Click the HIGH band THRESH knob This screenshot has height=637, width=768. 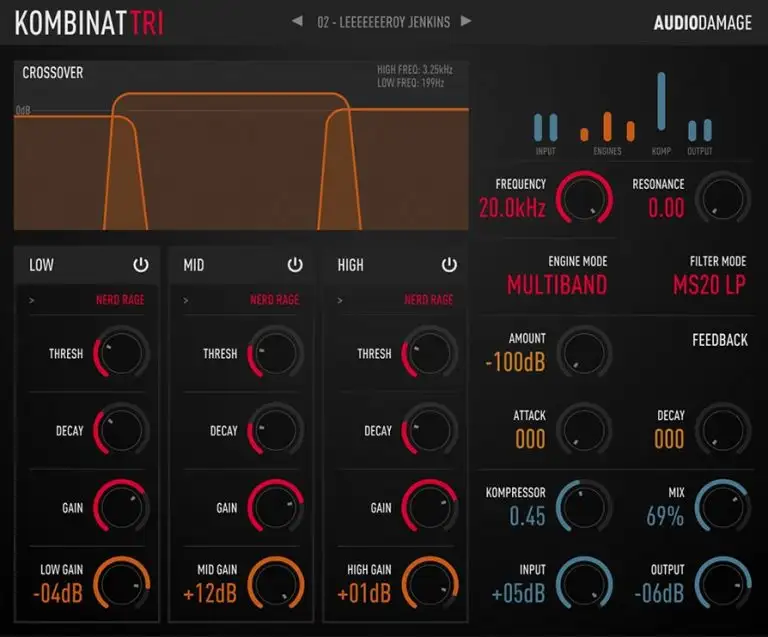point(430,353)
